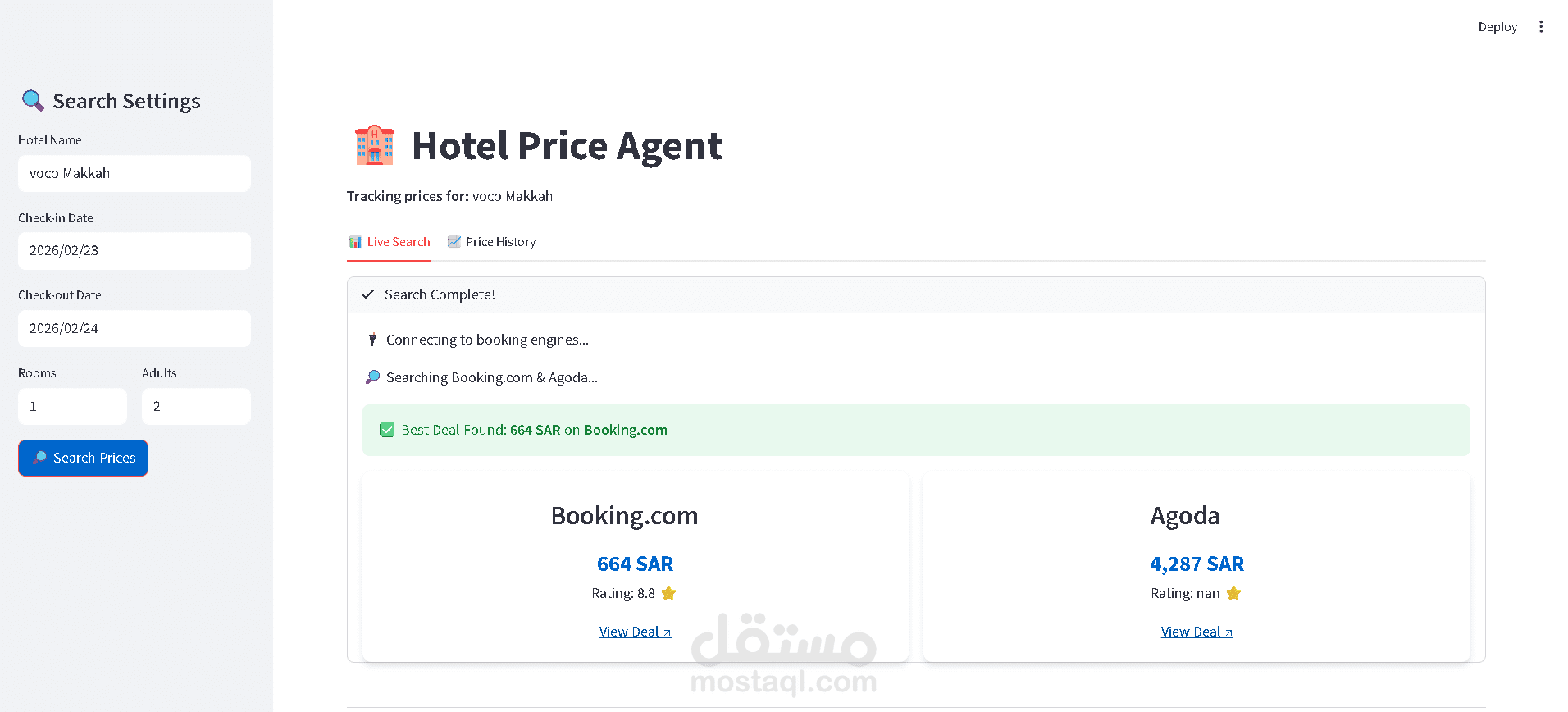Image resolution: width=1568 pixels, height=712 pixels.
Task: Click the Adults number field
Action: click(x=196, y=406)
